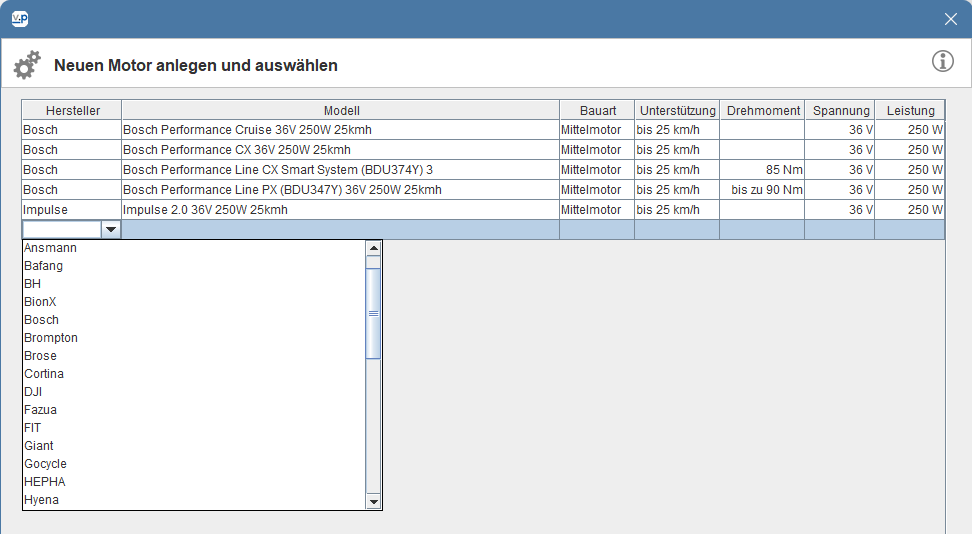Close the Neuen Motor anlegen dialog
The image size is (972, 534).
click(950, 19)
